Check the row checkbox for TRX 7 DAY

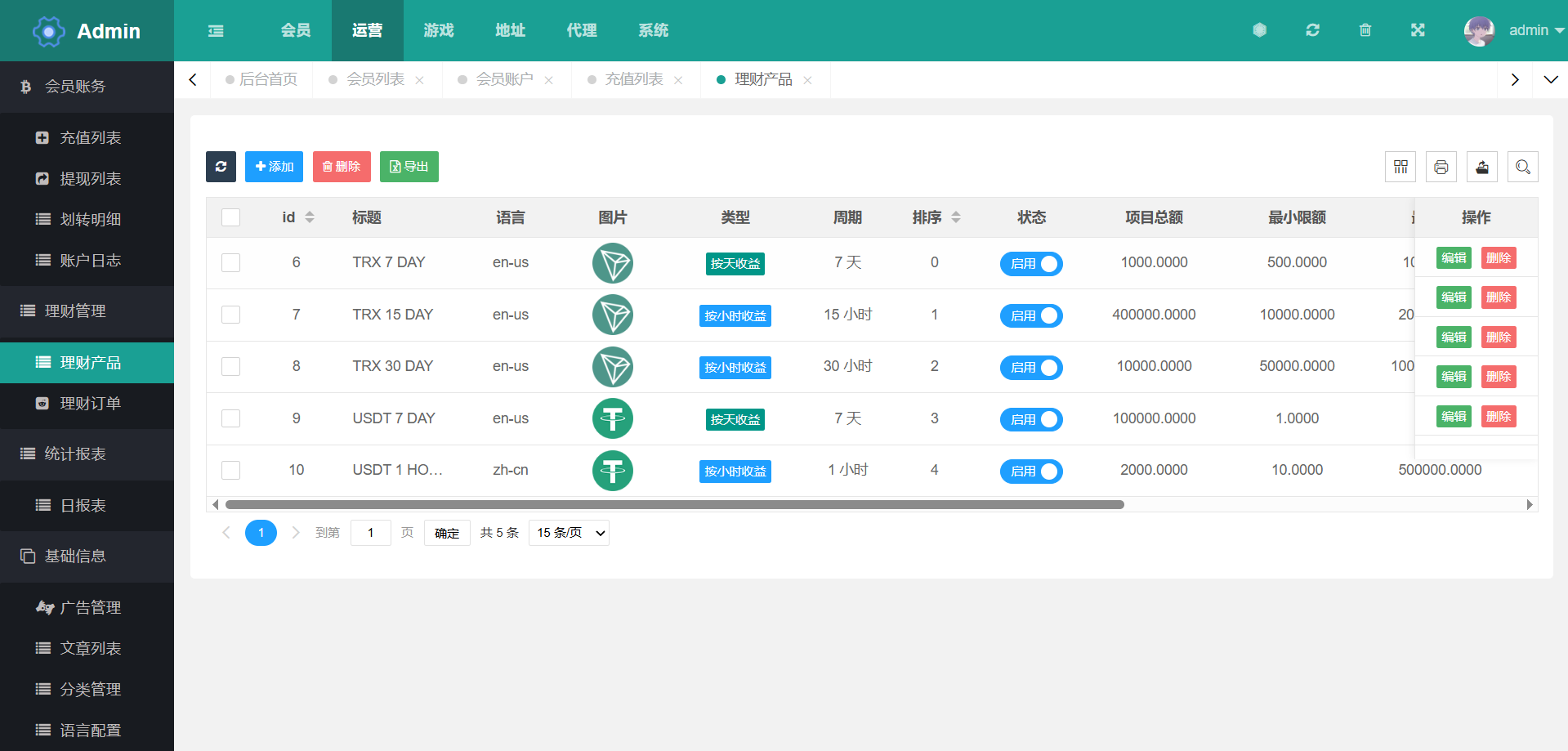pos(231,262)
